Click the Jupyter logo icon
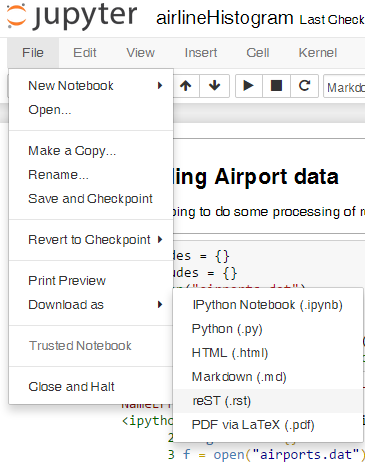365x463 pixels. click(16, 16)
